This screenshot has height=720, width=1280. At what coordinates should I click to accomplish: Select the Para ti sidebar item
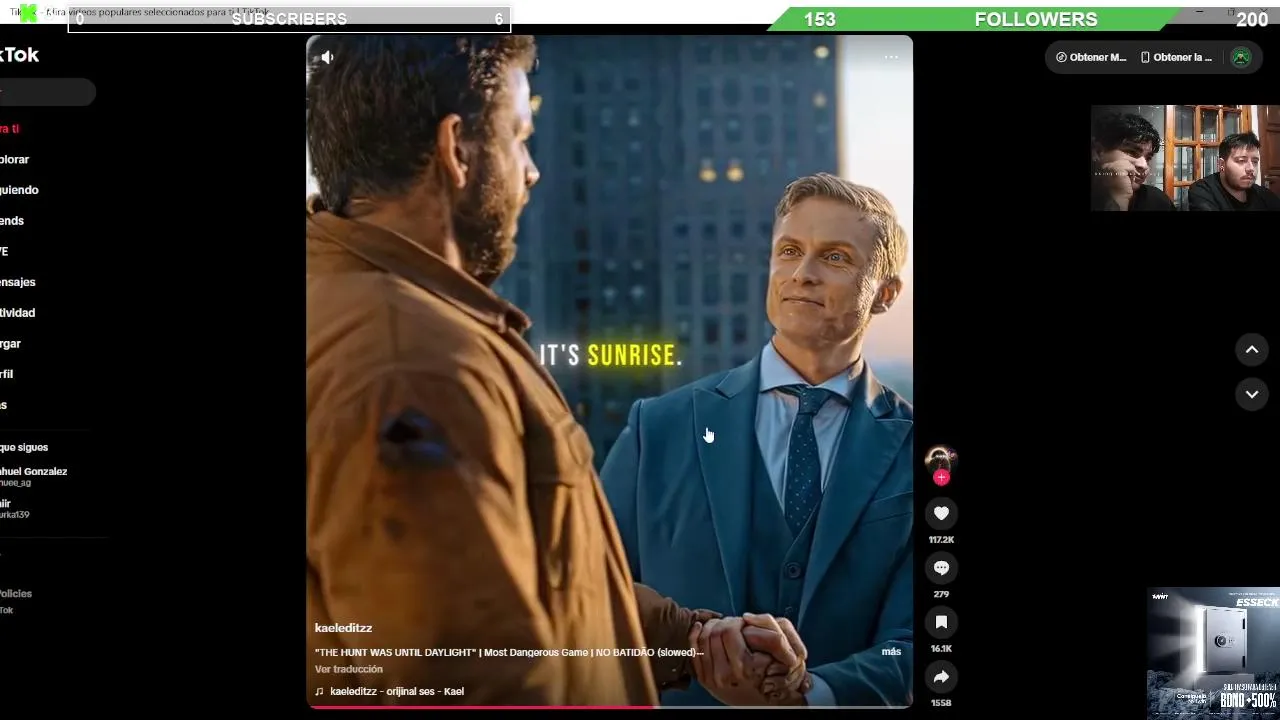tap(10, 128)
